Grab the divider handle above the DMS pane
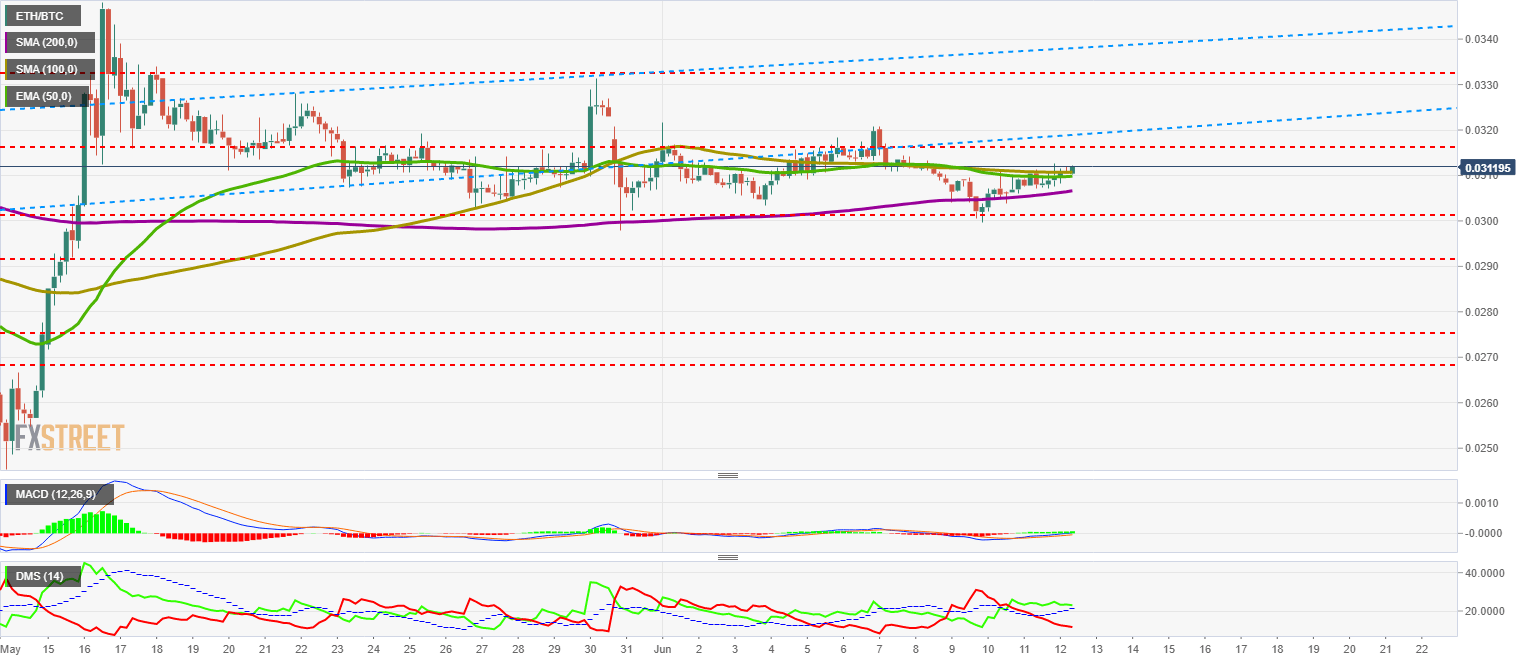Image resolution: width=1534 pixels, height=662 pixels. coord(728,557)
